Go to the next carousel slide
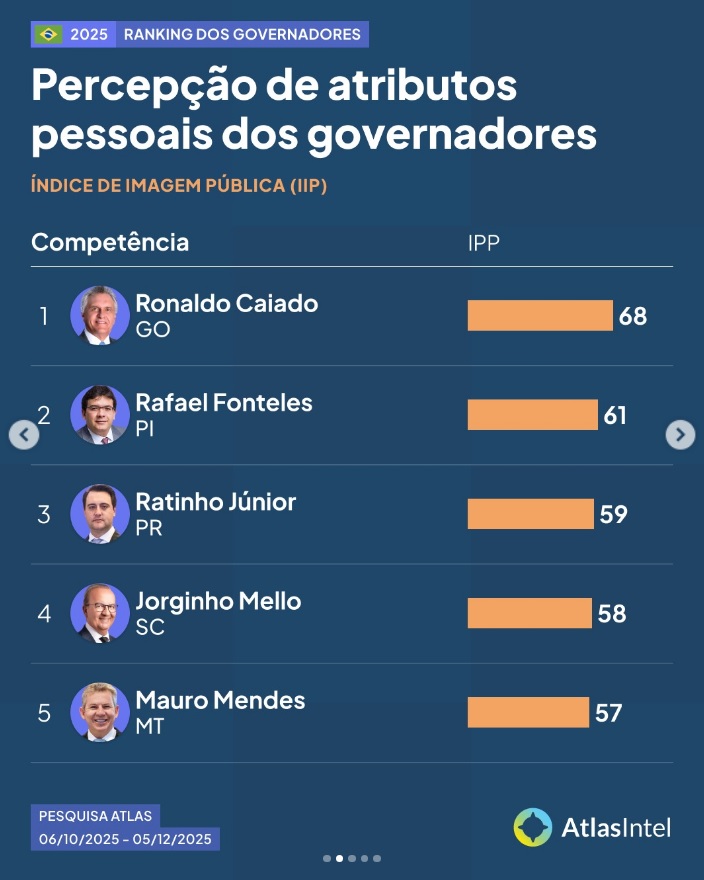This screenshot has width=704, height=880. 680,434
